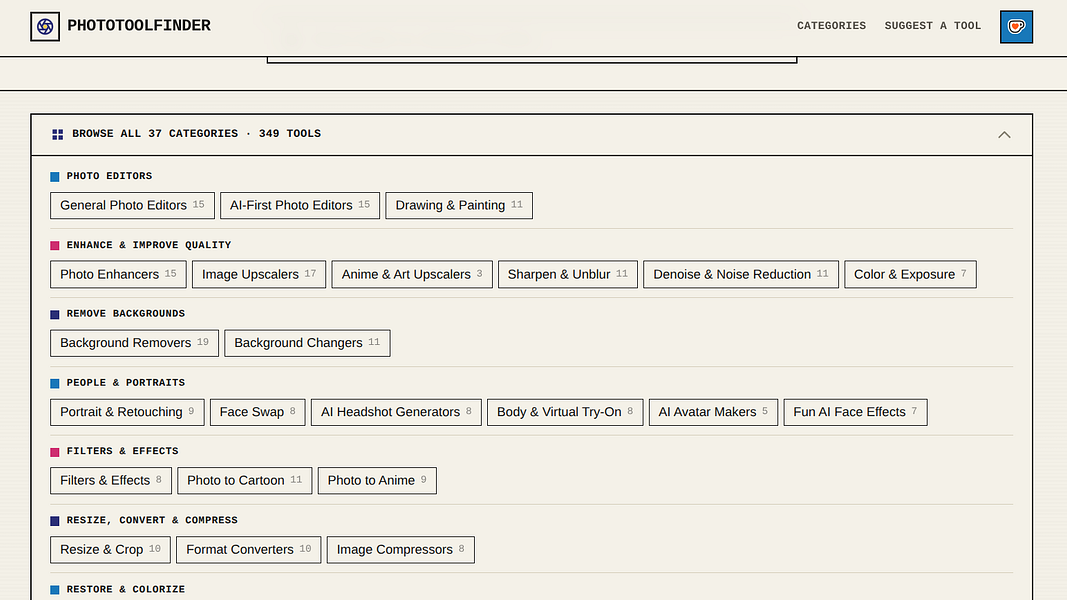Click the grid icon beside Browse All
Screen dimensions: 1067x600
pyautogui.click(x=58, y=135)
